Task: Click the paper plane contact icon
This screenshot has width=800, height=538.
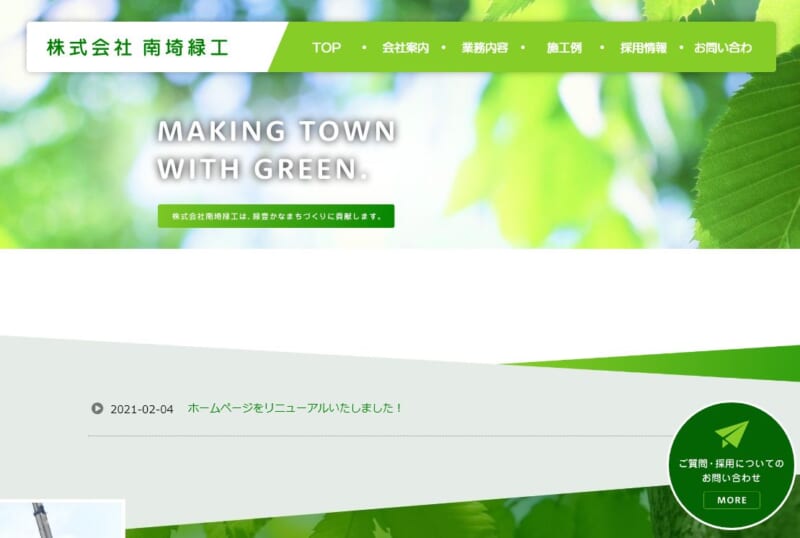Action: [731, 434]
